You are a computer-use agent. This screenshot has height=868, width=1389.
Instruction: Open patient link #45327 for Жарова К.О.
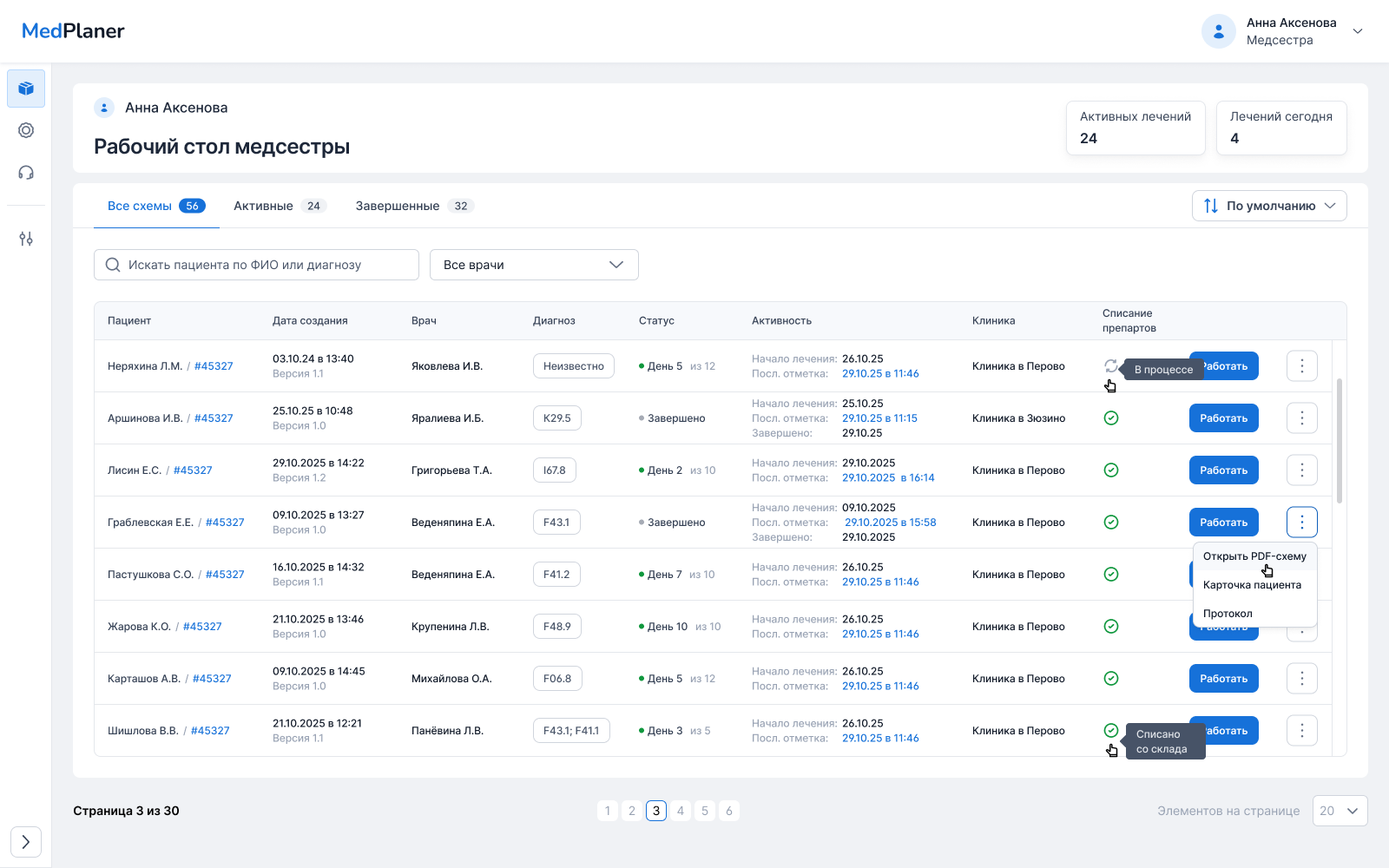(202, 627)
